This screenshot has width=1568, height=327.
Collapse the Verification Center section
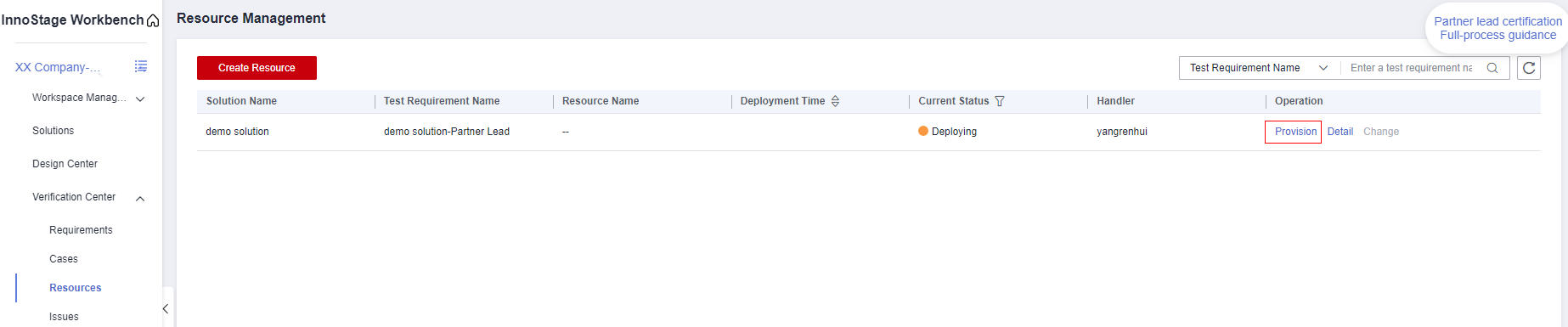[x=140, y=199]
